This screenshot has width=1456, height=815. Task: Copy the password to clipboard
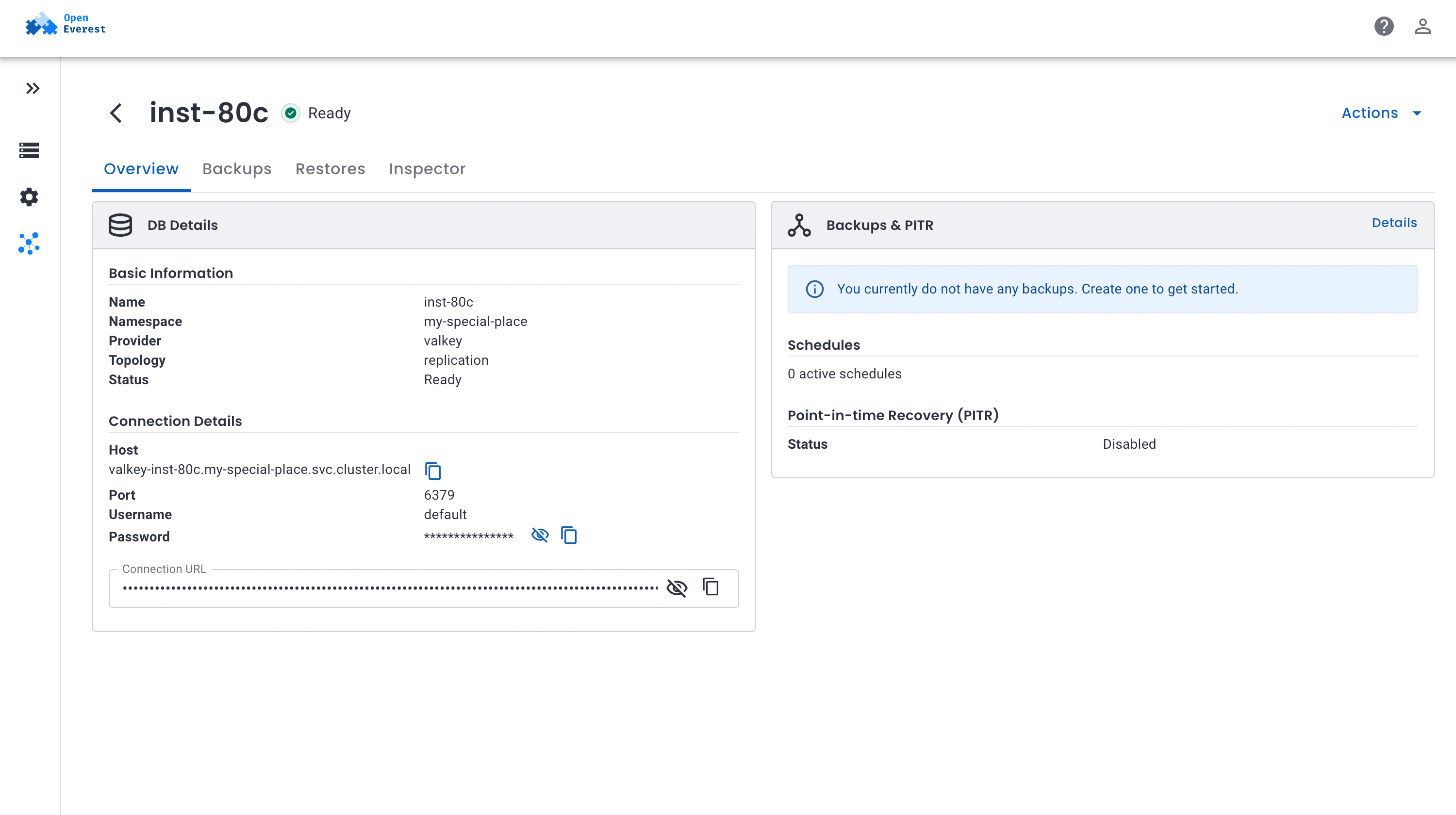click(569, 535)
